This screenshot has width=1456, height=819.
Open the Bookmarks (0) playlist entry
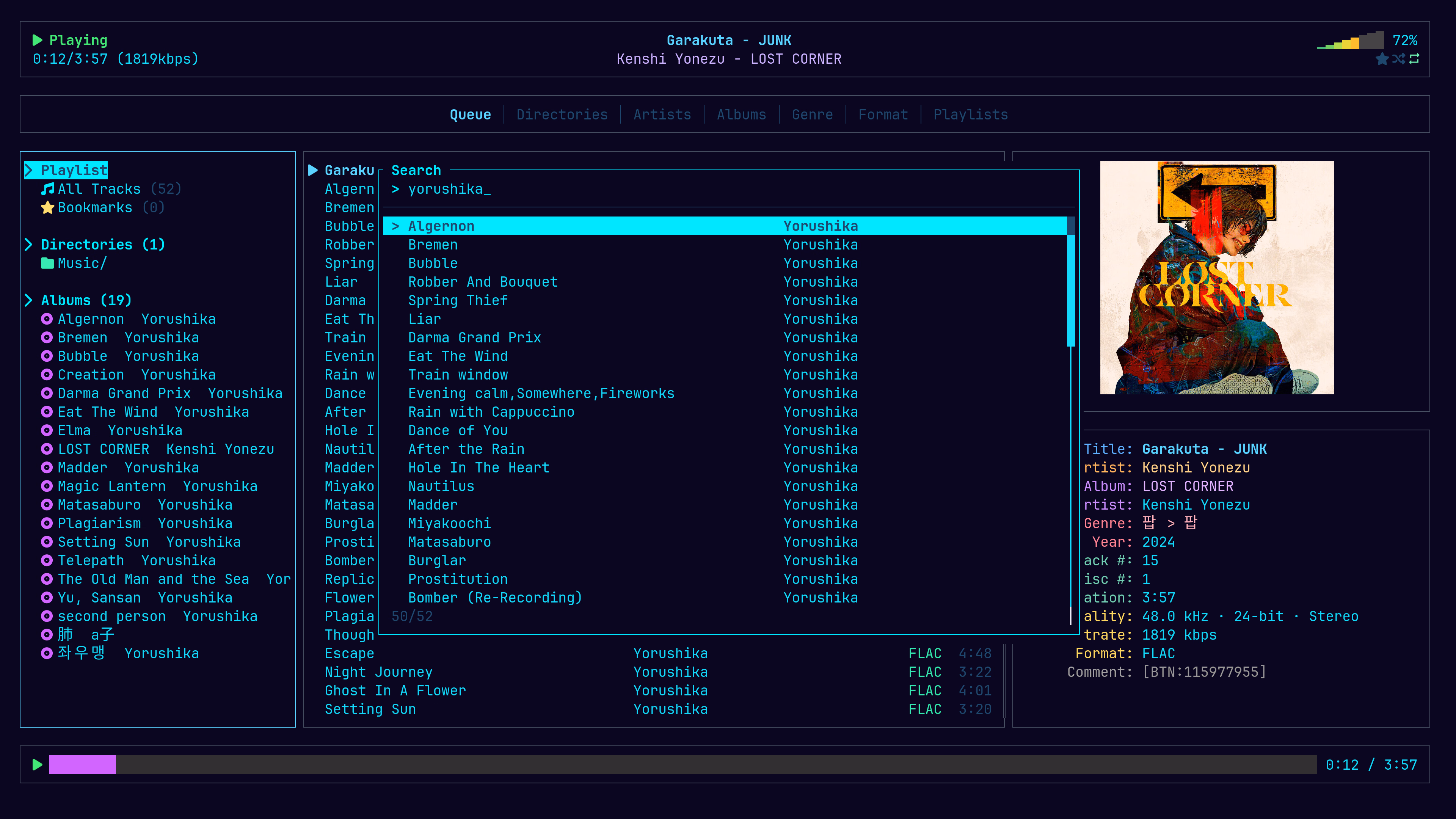103,207
